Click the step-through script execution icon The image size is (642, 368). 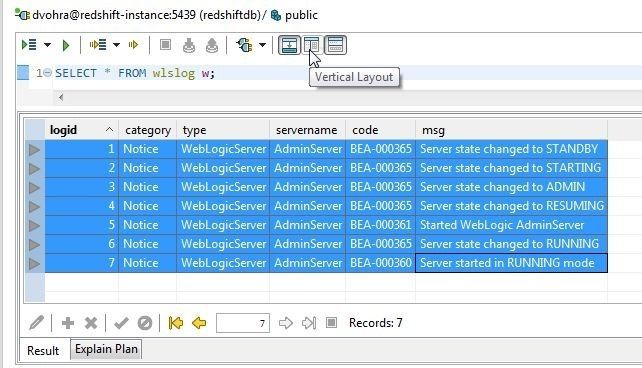(x=98, y=45)
